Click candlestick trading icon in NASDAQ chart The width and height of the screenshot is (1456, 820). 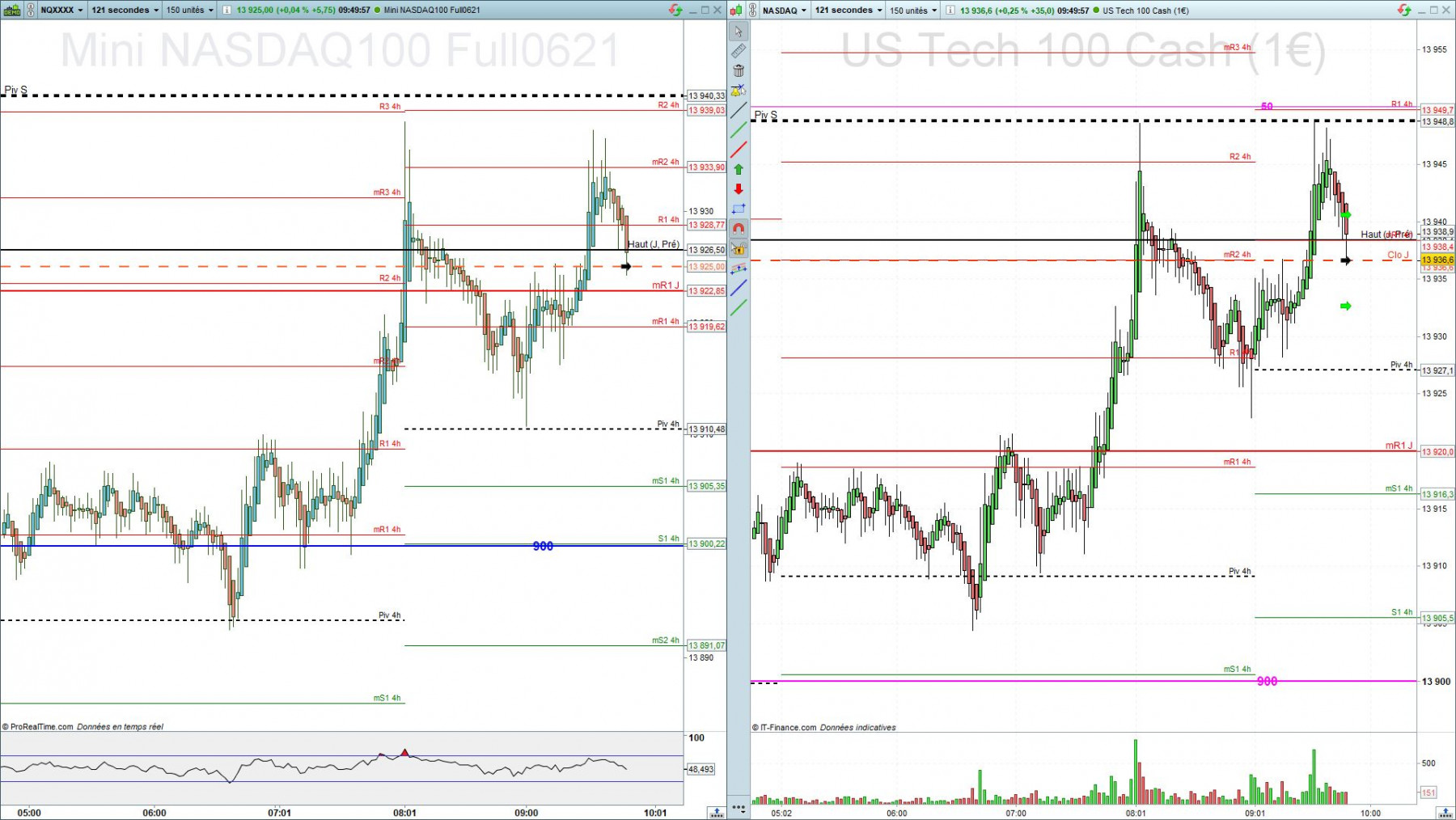click(x=736, y=11)
